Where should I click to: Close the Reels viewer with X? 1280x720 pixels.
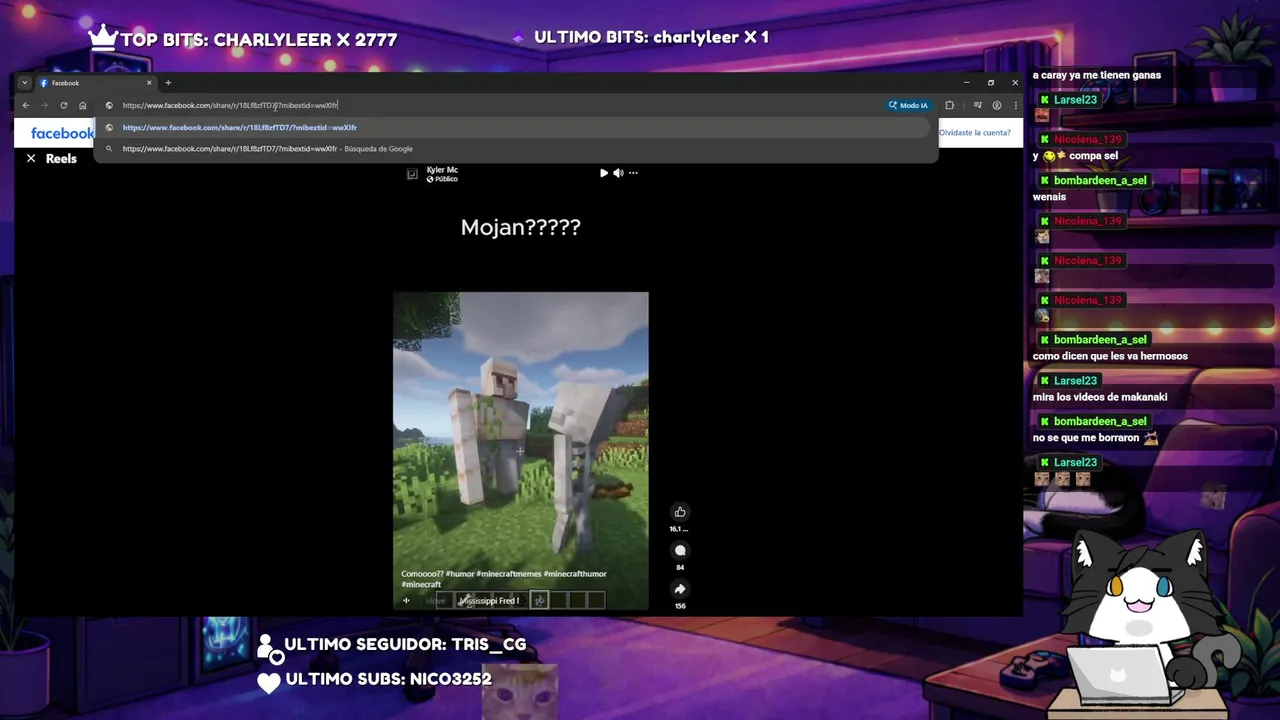31,158
